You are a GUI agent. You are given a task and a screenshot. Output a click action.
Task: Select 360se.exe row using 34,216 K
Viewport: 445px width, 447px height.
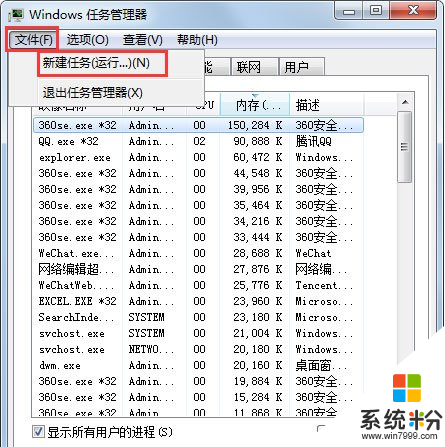198,221
